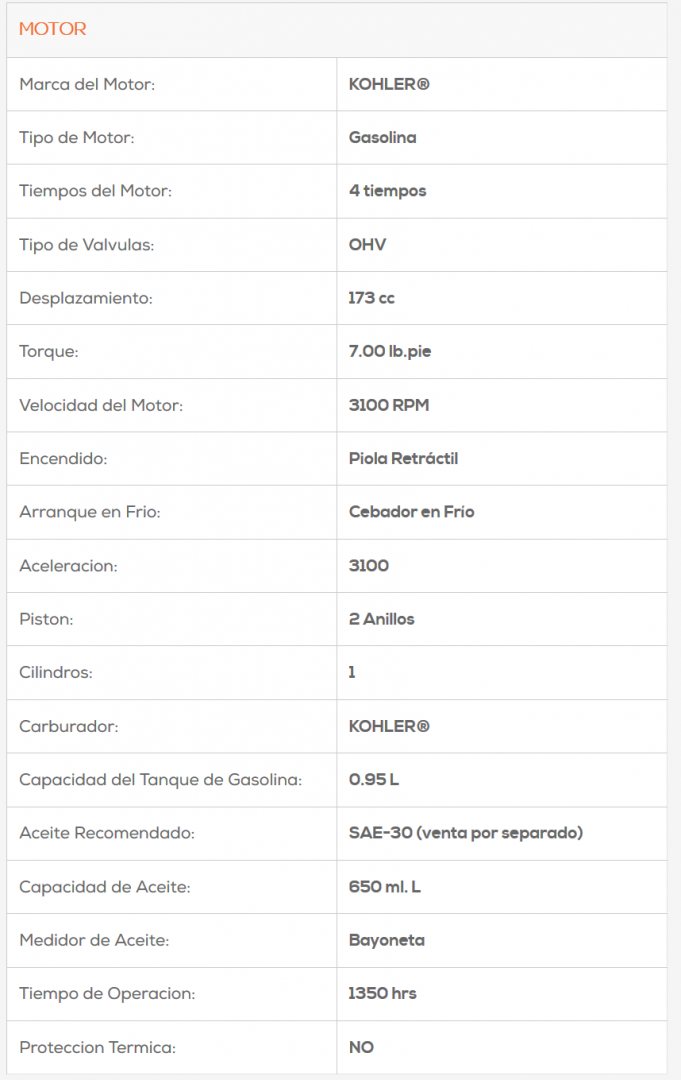The width and height of the screenshot is (681, 1080).
Task: Select the 'Tipo de Valvulas:' label
Action: pyautogui.click(x=87, y=245)
